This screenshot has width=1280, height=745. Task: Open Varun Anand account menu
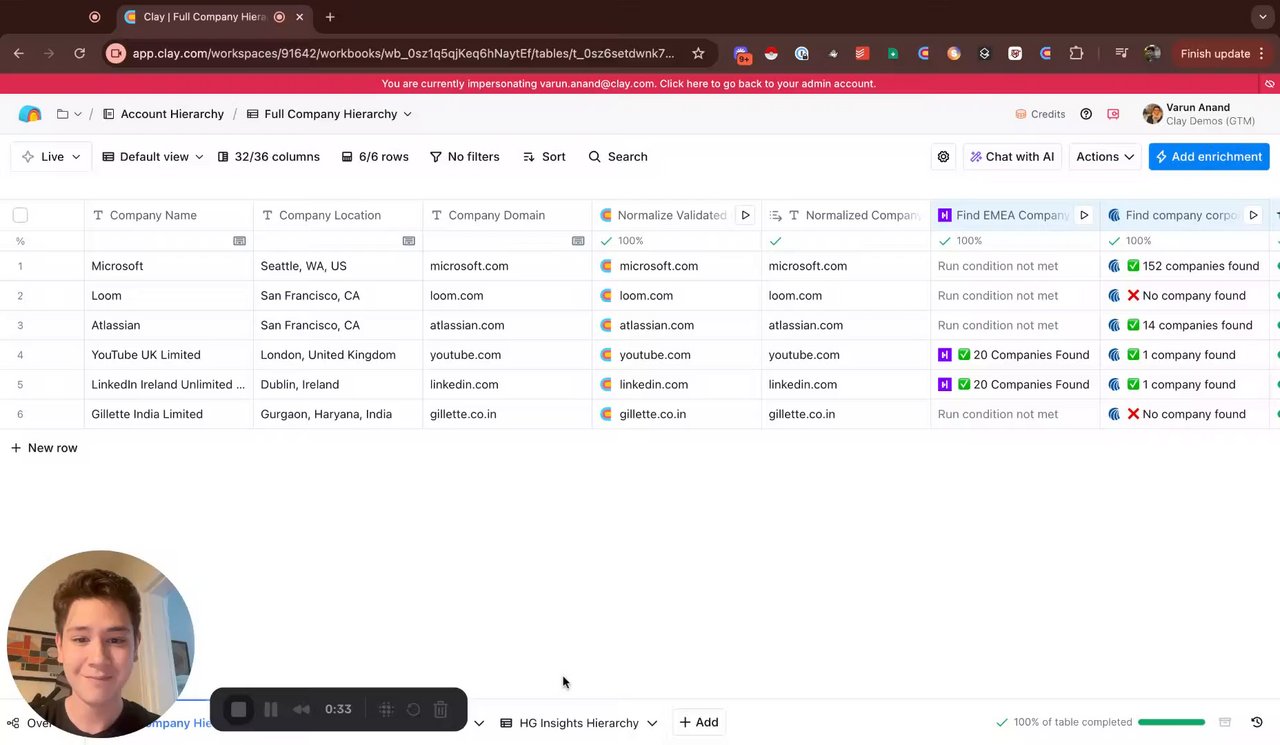[x=1200, y=114]
